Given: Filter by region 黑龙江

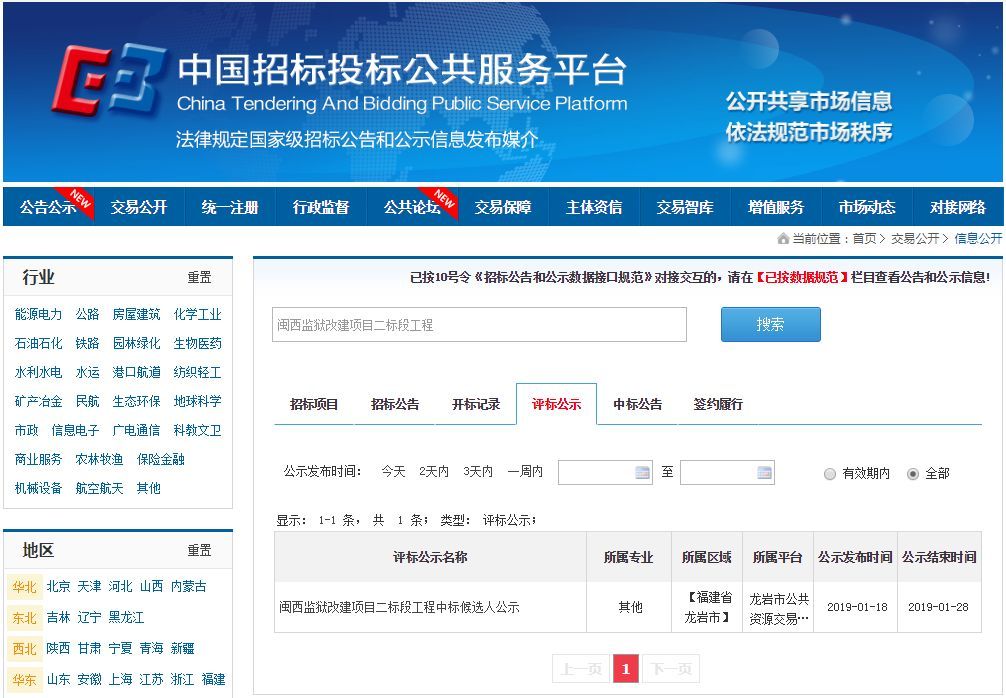Looking at the screenshot, I should pos(126,617).
